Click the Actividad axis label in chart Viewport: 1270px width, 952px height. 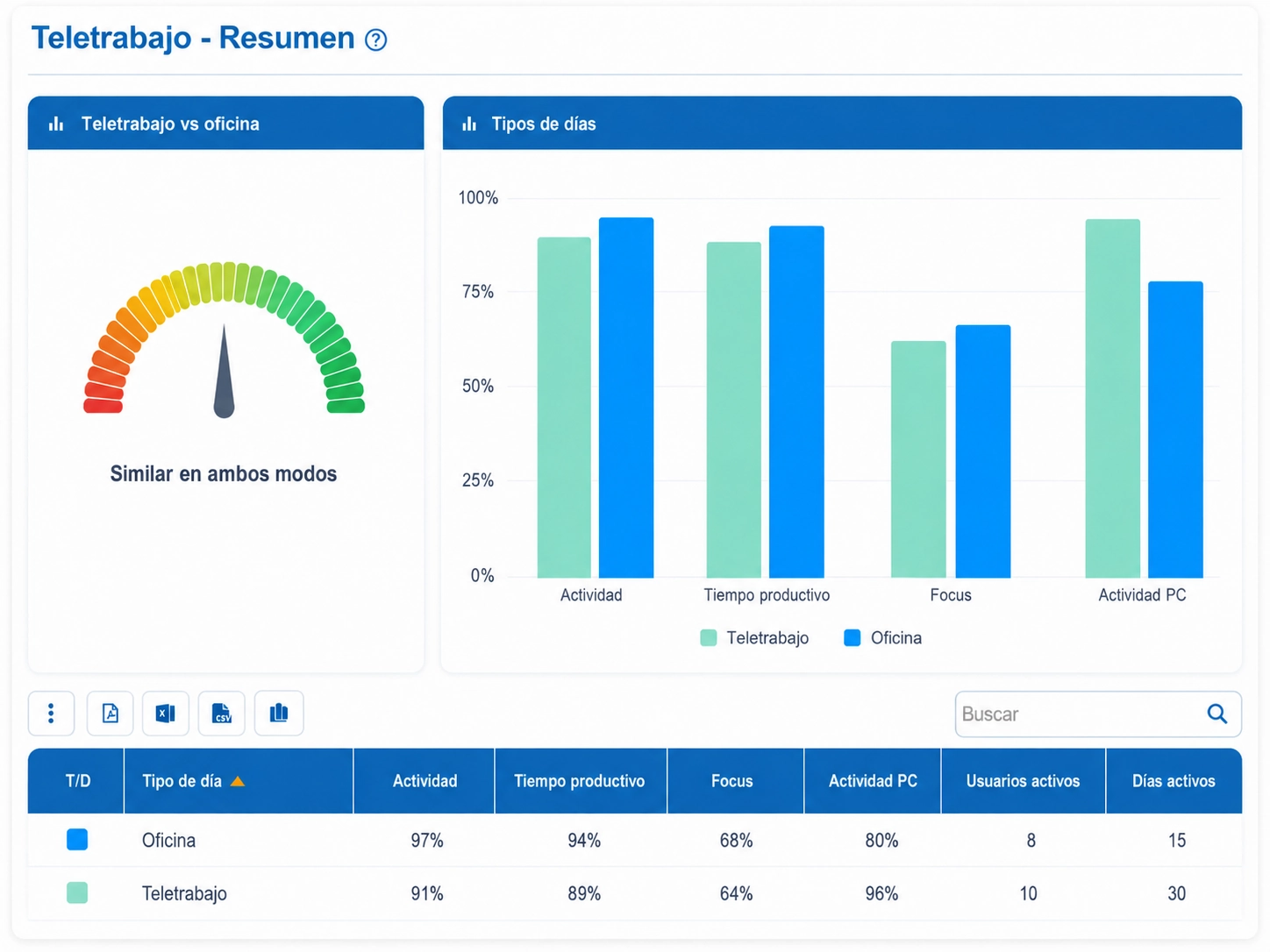click(591, 595)
